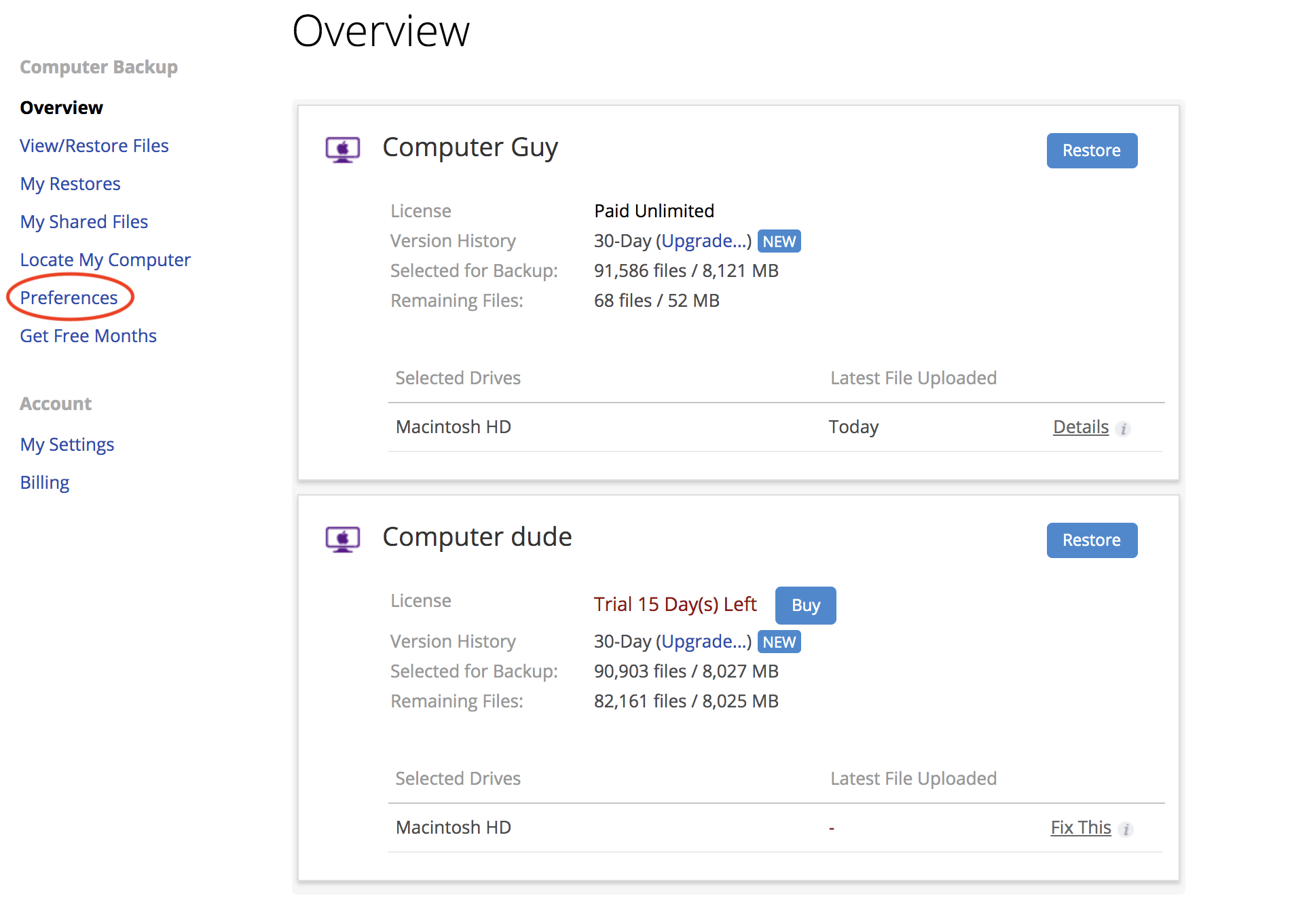Upgrade version history for Computer Guy
This screenshot has height=924, width=1292.
[x=703, y=241]
